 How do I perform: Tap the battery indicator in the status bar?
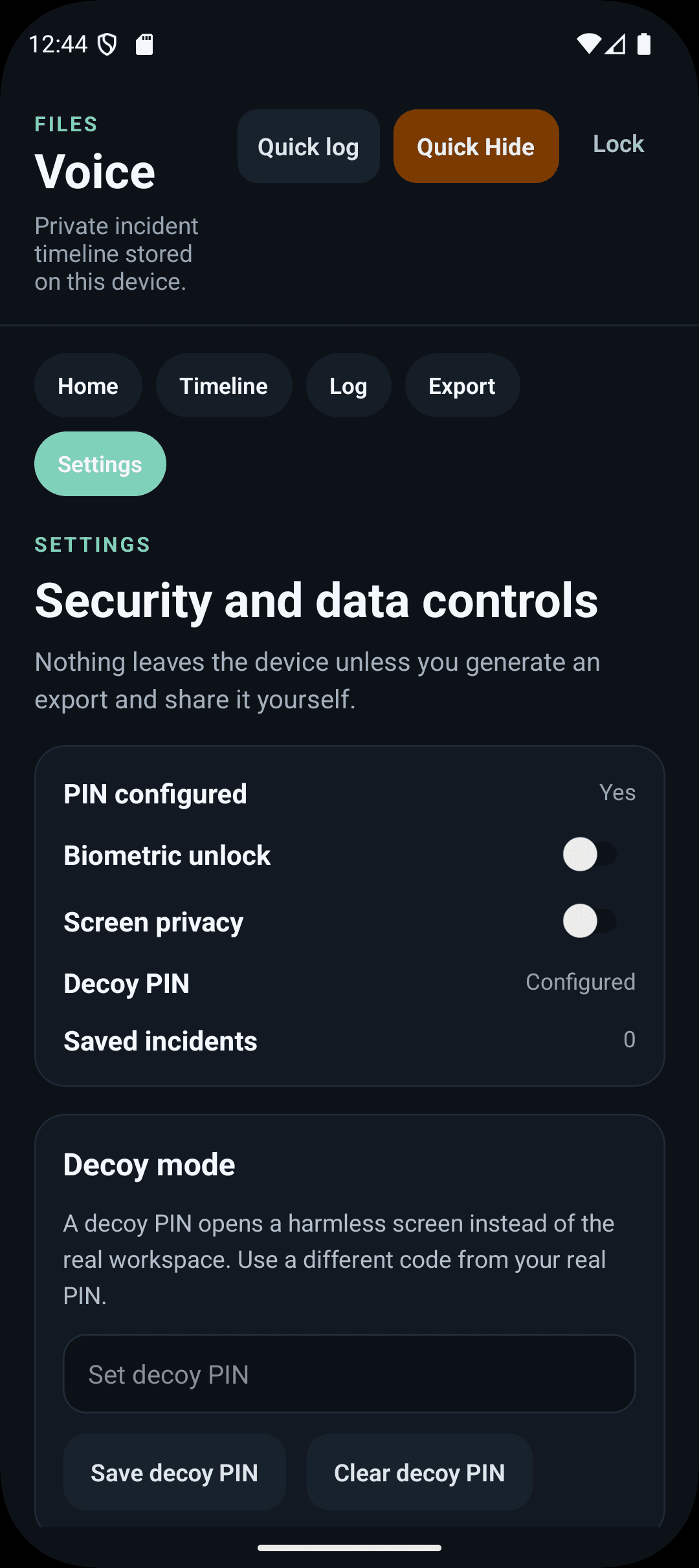tap(645, 43)
